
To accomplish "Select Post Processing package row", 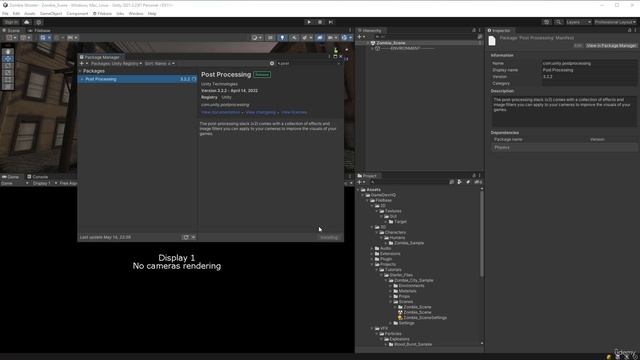I will [138, 79].
